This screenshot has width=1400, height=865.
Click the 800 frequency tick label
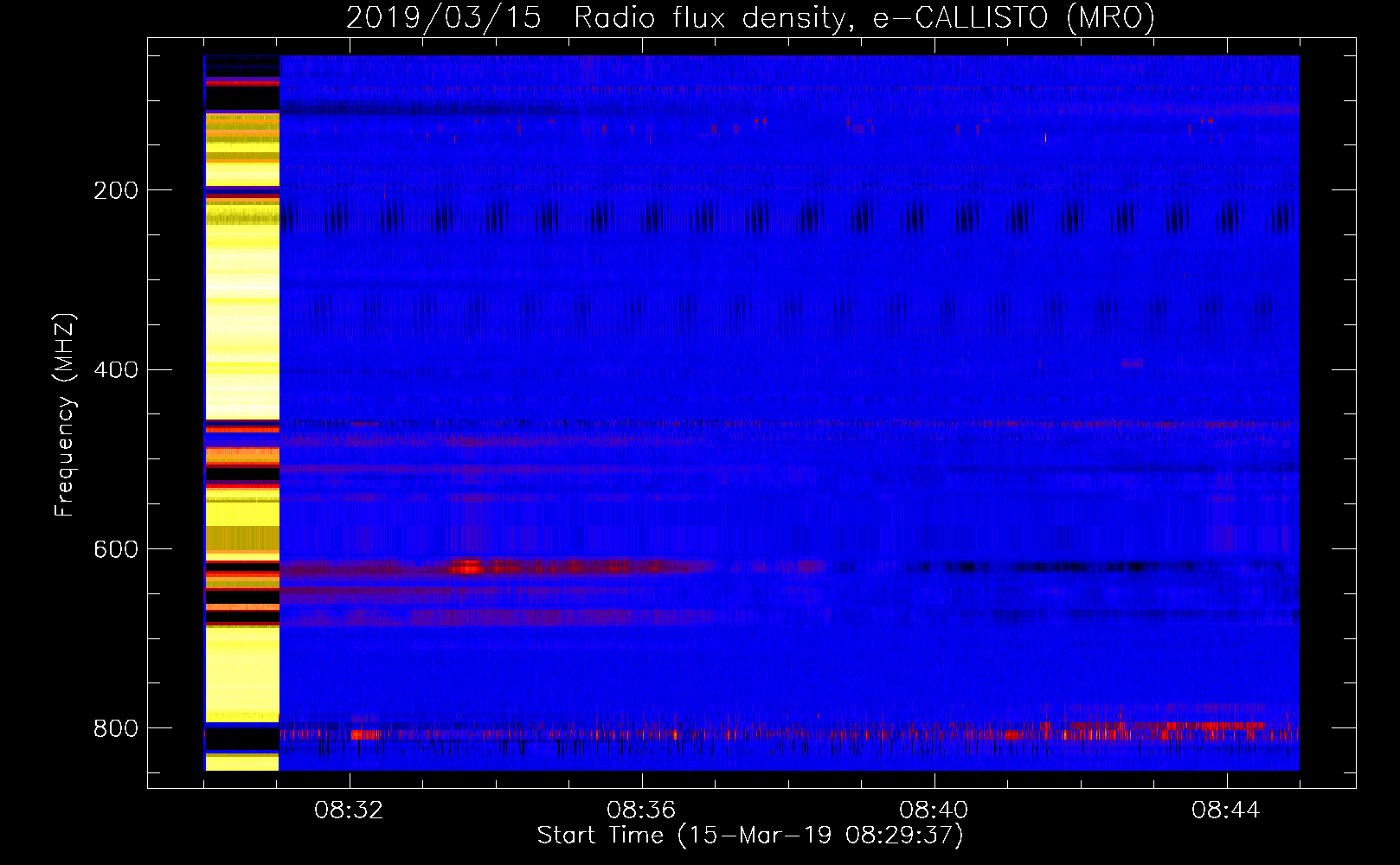(x=116, y=729)
